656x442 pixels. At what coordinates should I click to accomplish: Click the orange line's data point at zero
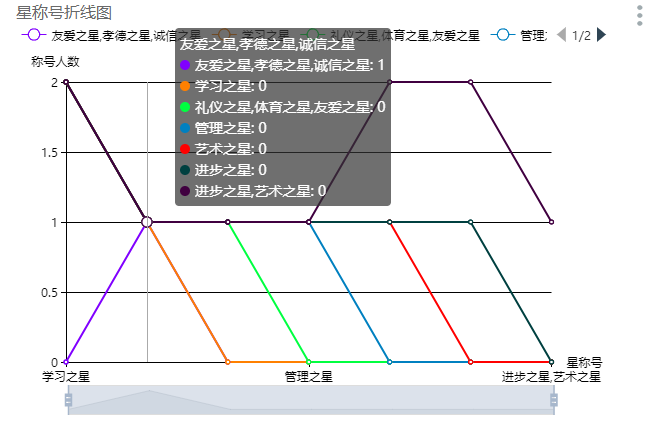[x=228, y=362]
